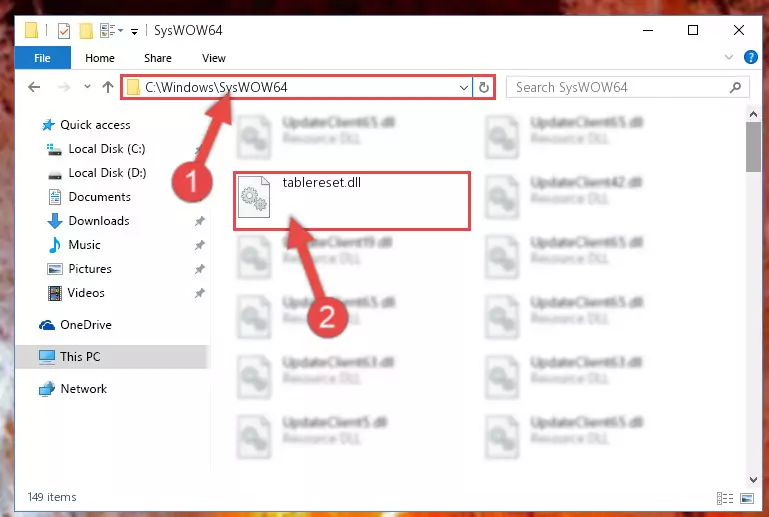Image resolution: width=769 pixels, height=517 pixels.
Task: Refresh the SysWOW64 folder view
Action: 484,87
